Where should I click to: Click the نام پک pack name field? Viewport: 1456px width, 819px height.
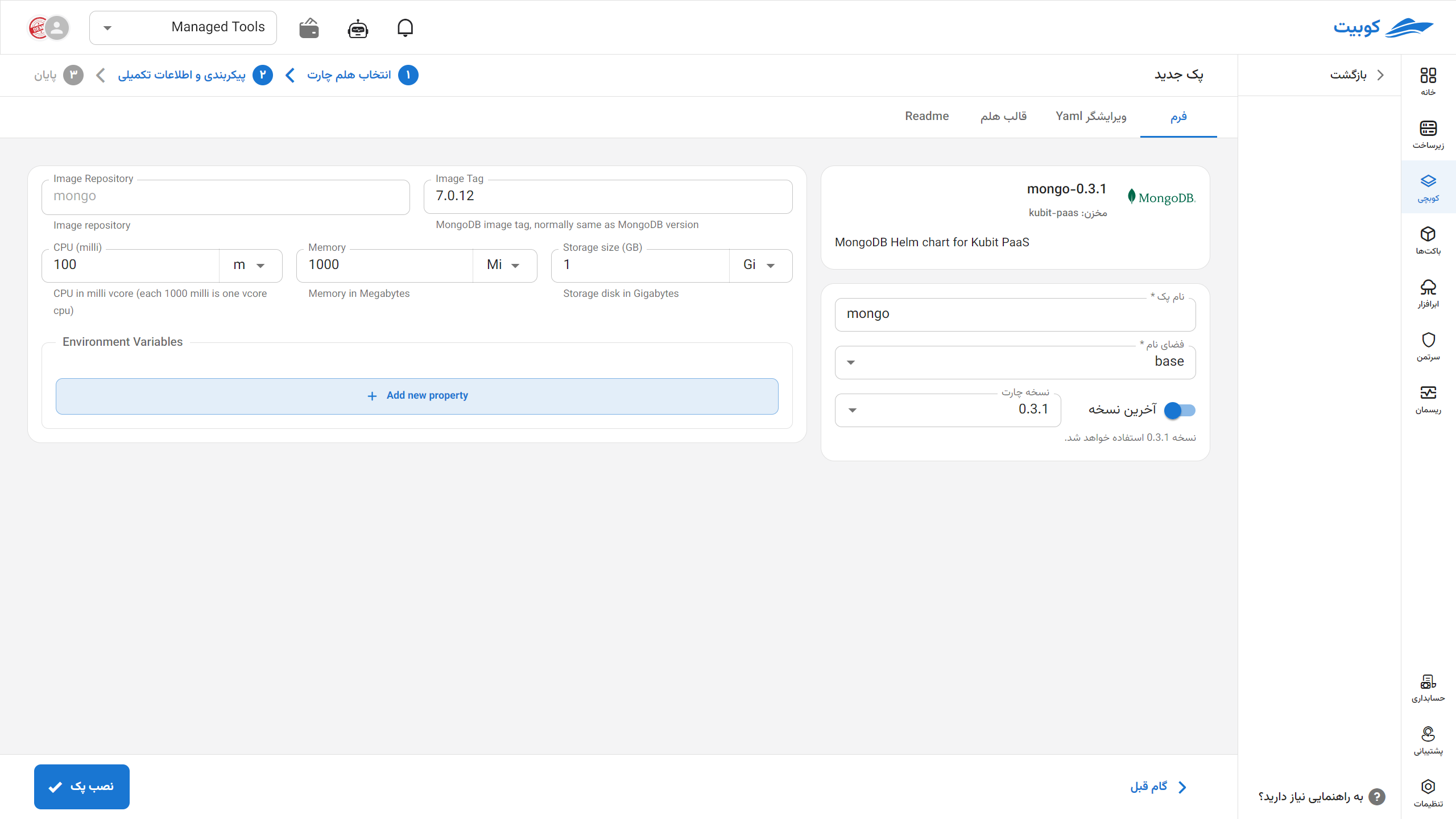[x=1015, y=314]
